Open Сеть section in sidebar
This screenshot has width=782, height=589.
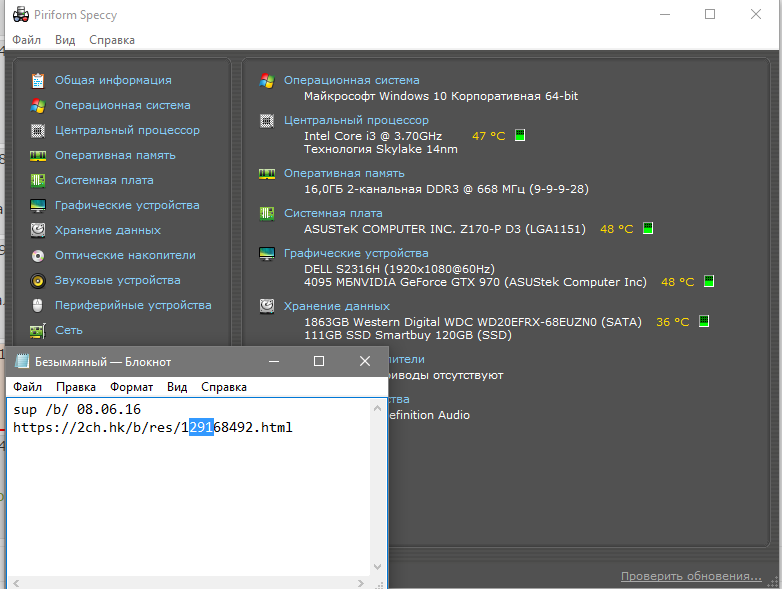click(69, 330)
